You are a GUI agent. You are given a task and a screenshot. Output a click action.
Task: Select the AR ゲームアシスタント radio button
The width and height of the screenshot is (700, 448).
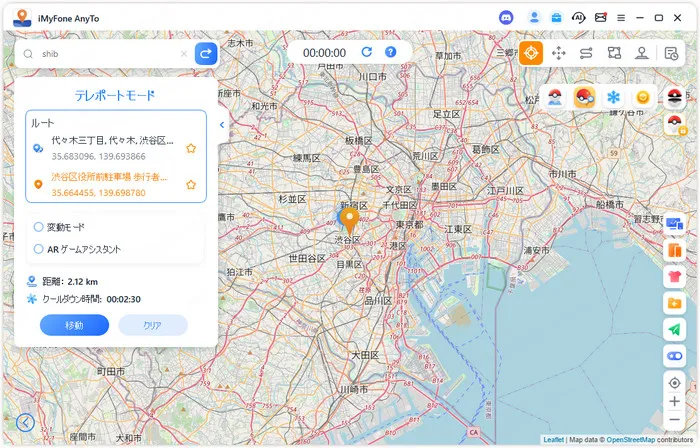click(39, 249)
